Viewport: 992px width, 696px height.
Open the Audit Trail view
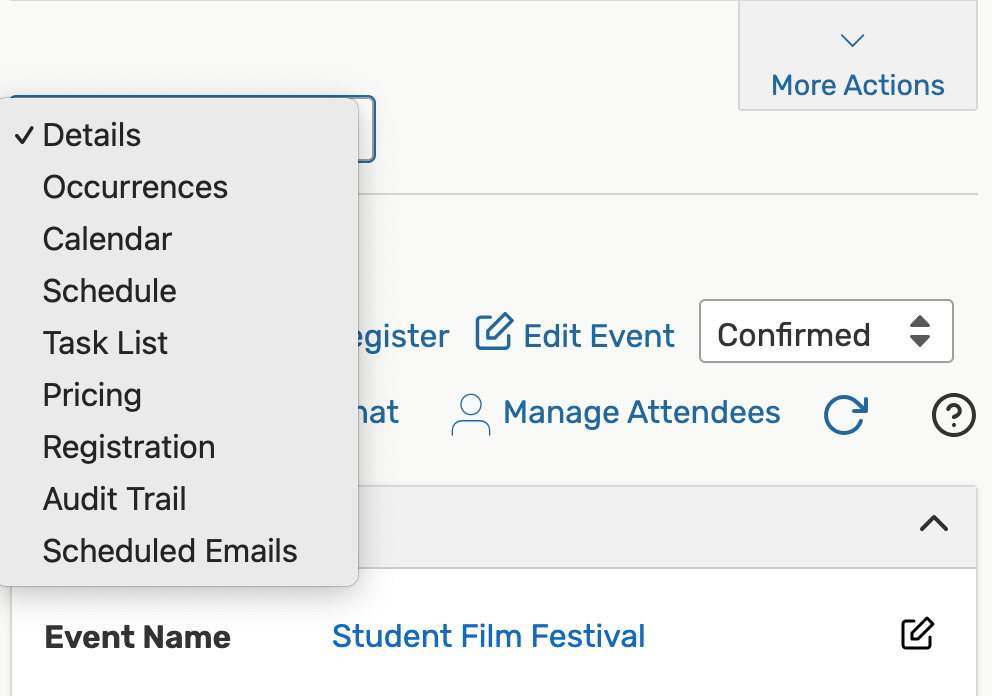(x=114, y=499)
